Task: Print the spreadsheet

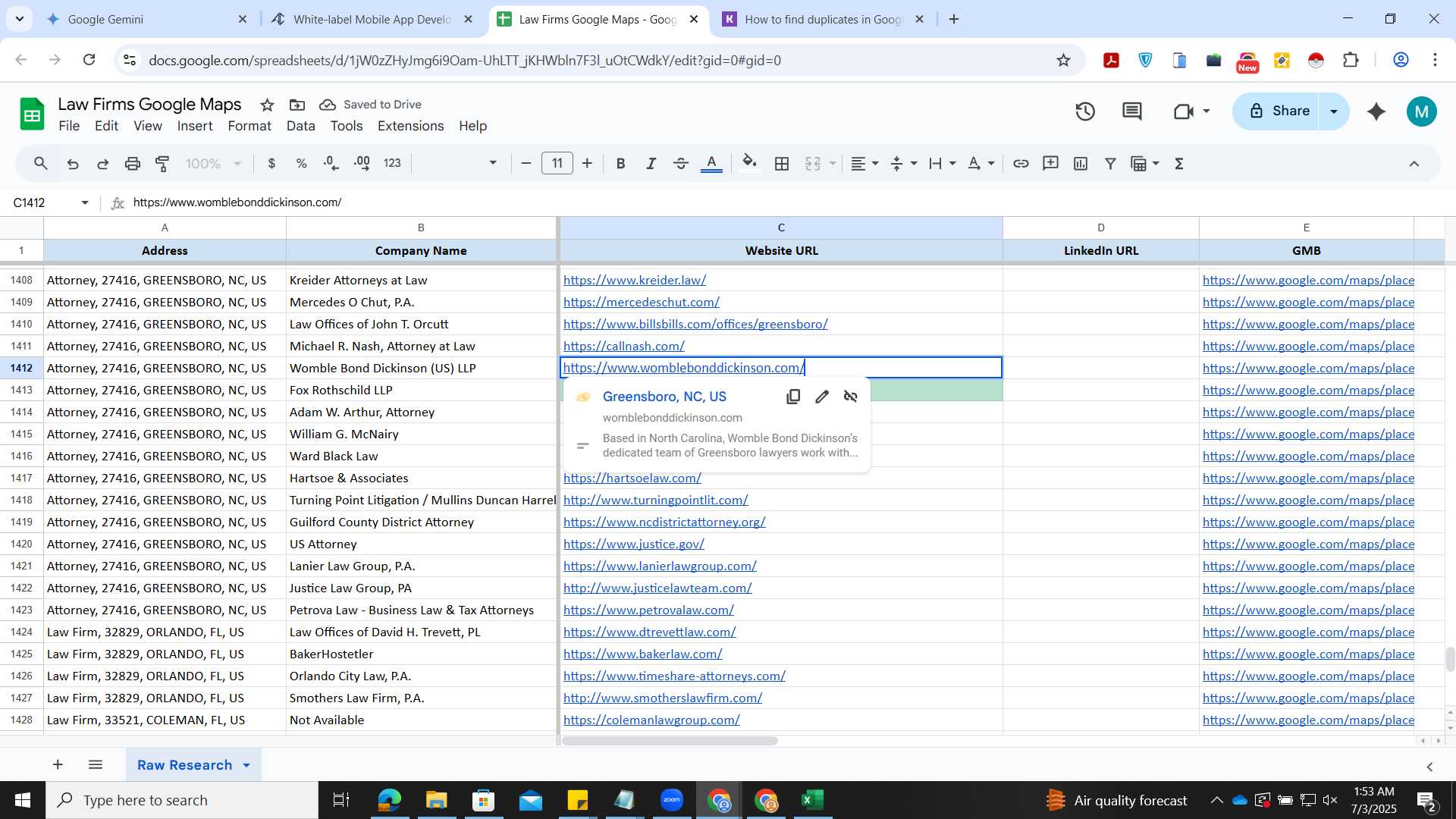Action: tap(133, 163)
